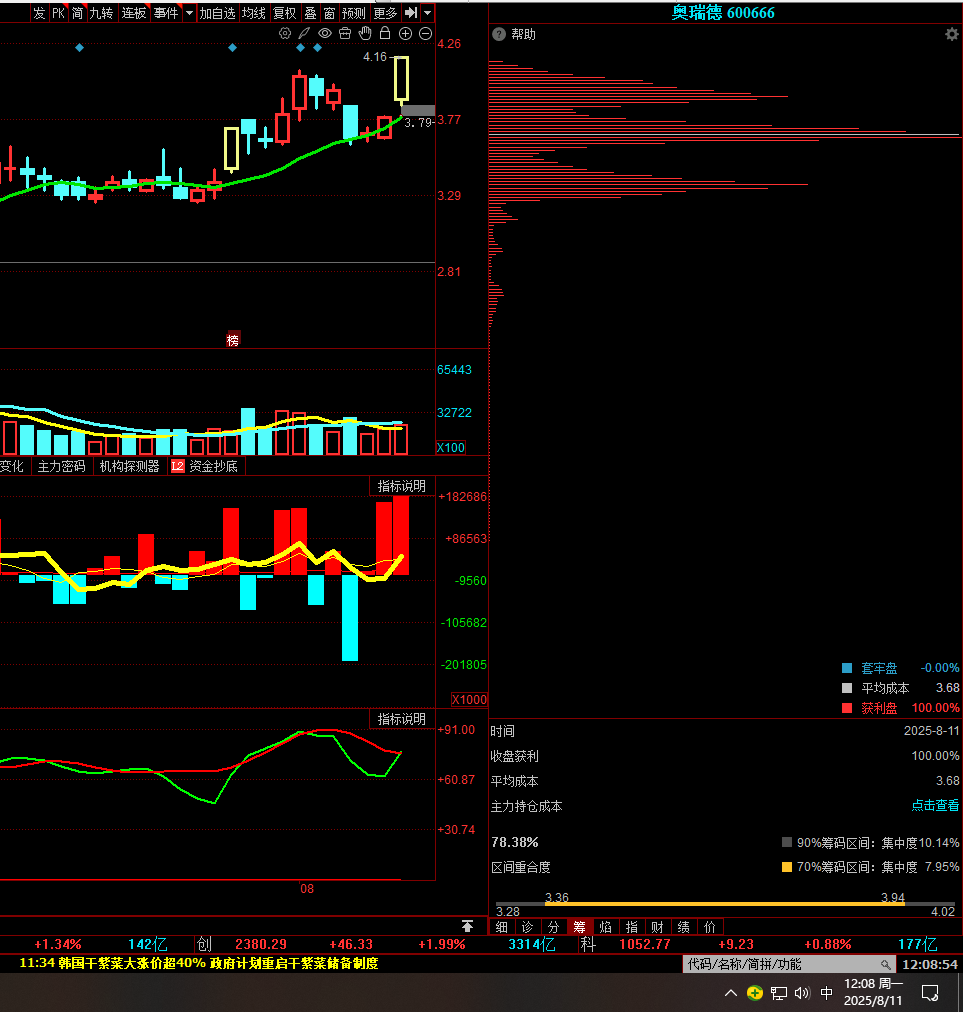Viewport: 963px width, 1012px height.
Task: Click the 韩国干紫菜 news ticker headline
Action: click(199, 963)
